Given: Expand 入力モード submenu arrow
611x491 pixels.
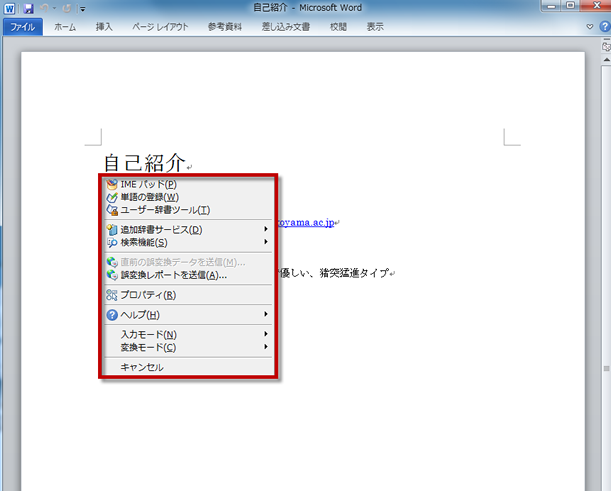Looking at the screenshot, I should click(266, 334).
